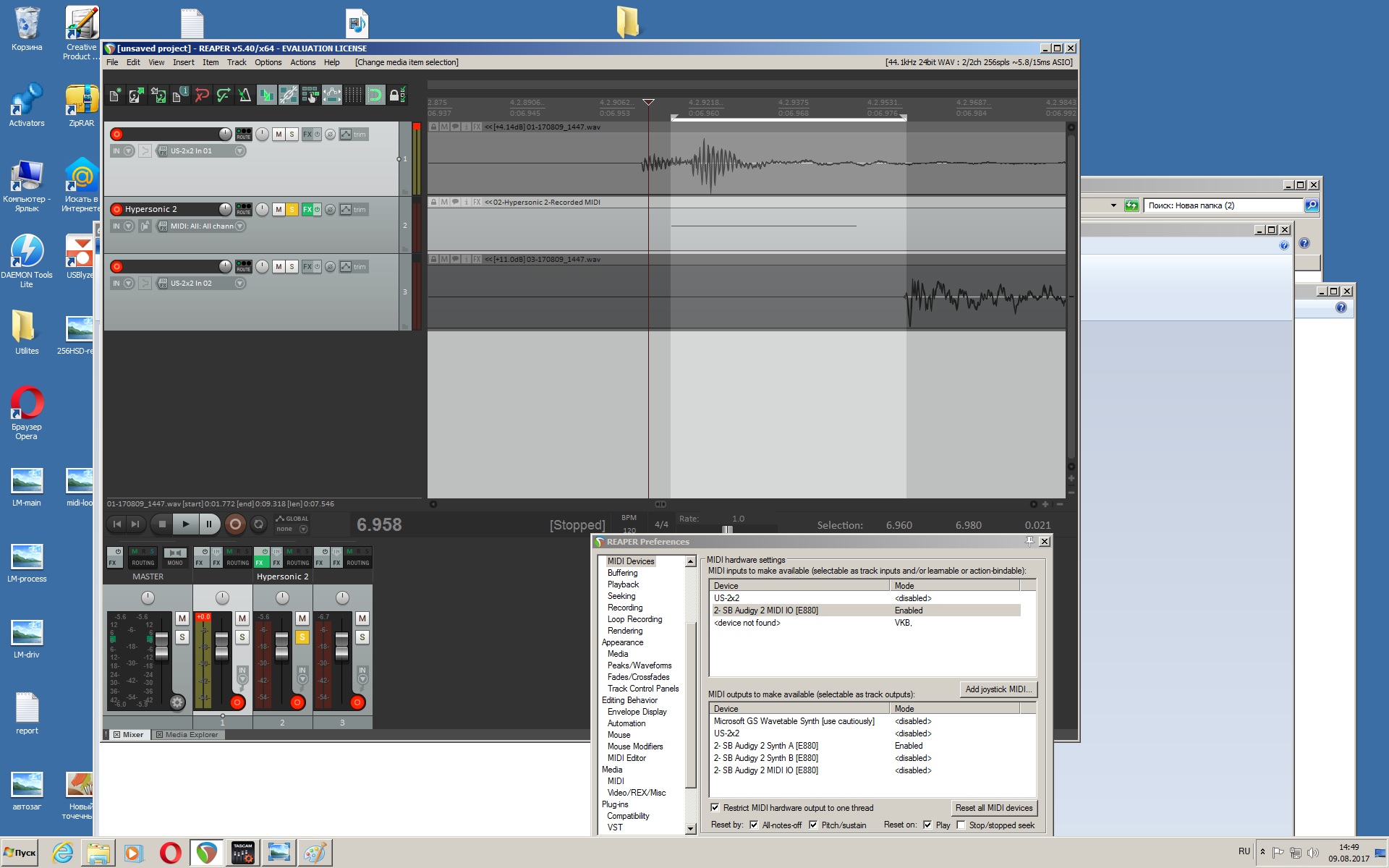Toggle the metronome icon in toolbar
Screen dimensions: 1389x868
(245, 95)
